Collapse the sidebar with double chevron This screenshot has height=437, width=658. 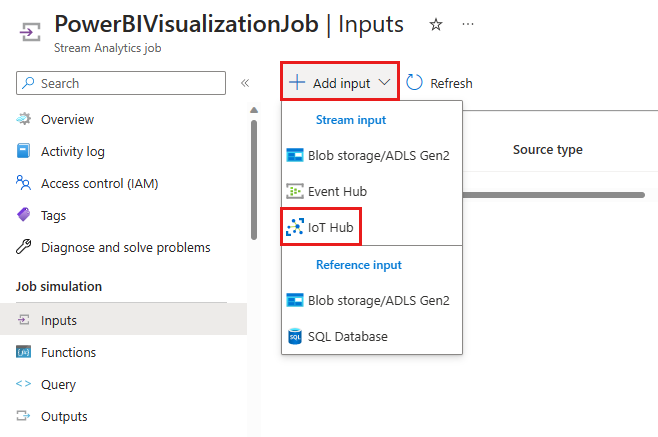coord(245,83)
